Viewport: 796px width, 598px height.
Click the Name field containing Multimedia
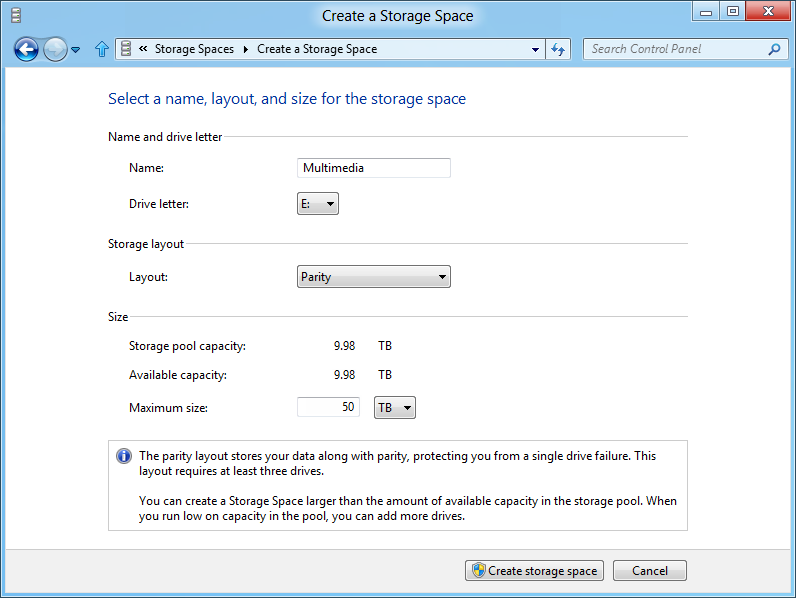[374, 168]
